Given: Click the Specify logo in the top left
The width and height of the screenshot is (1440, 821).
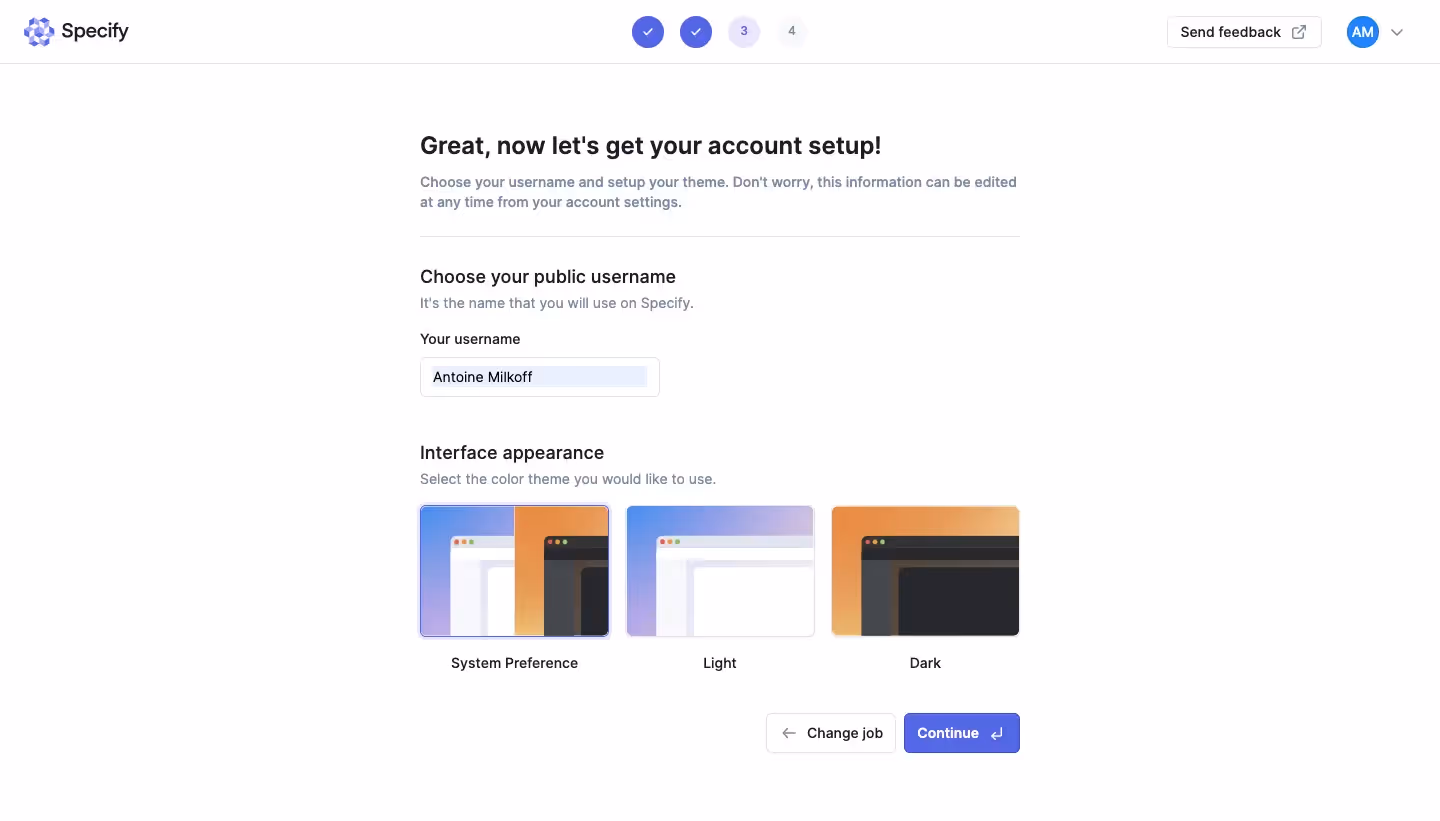Looking at the screenshot, I should coord(39,31).
